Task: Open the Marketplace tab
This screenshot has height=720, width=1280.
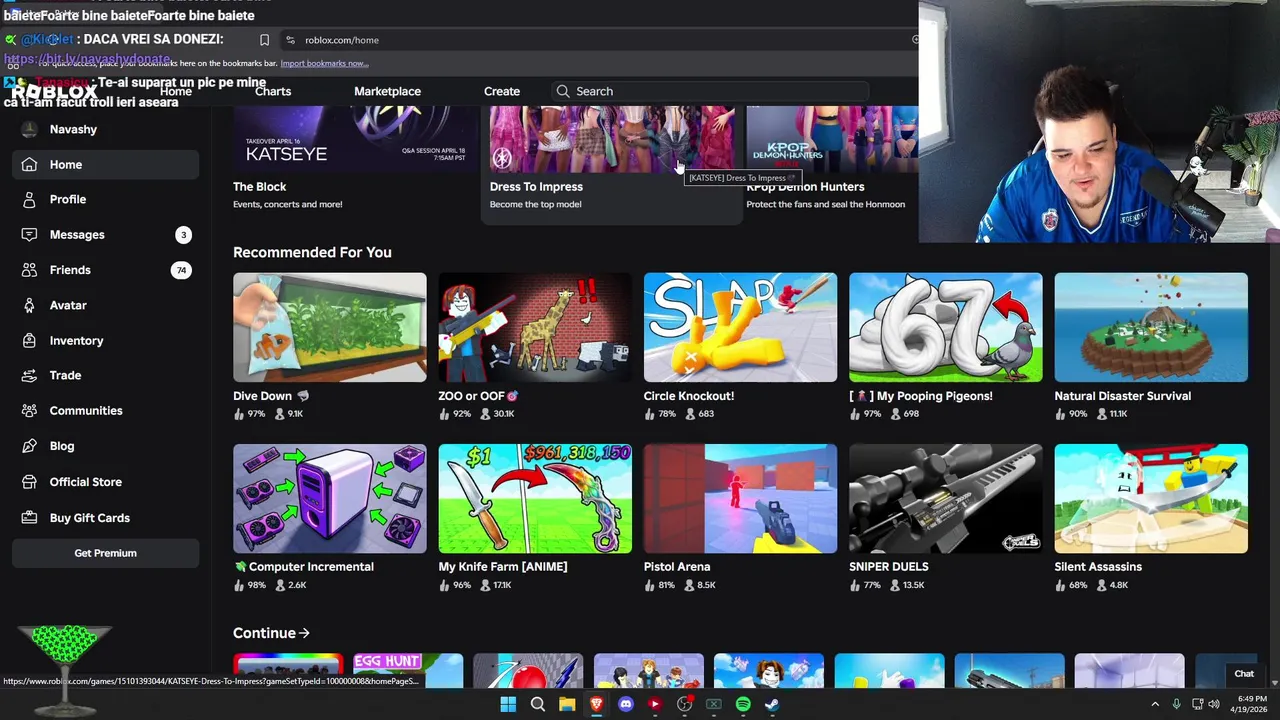Action: point(387,91)
